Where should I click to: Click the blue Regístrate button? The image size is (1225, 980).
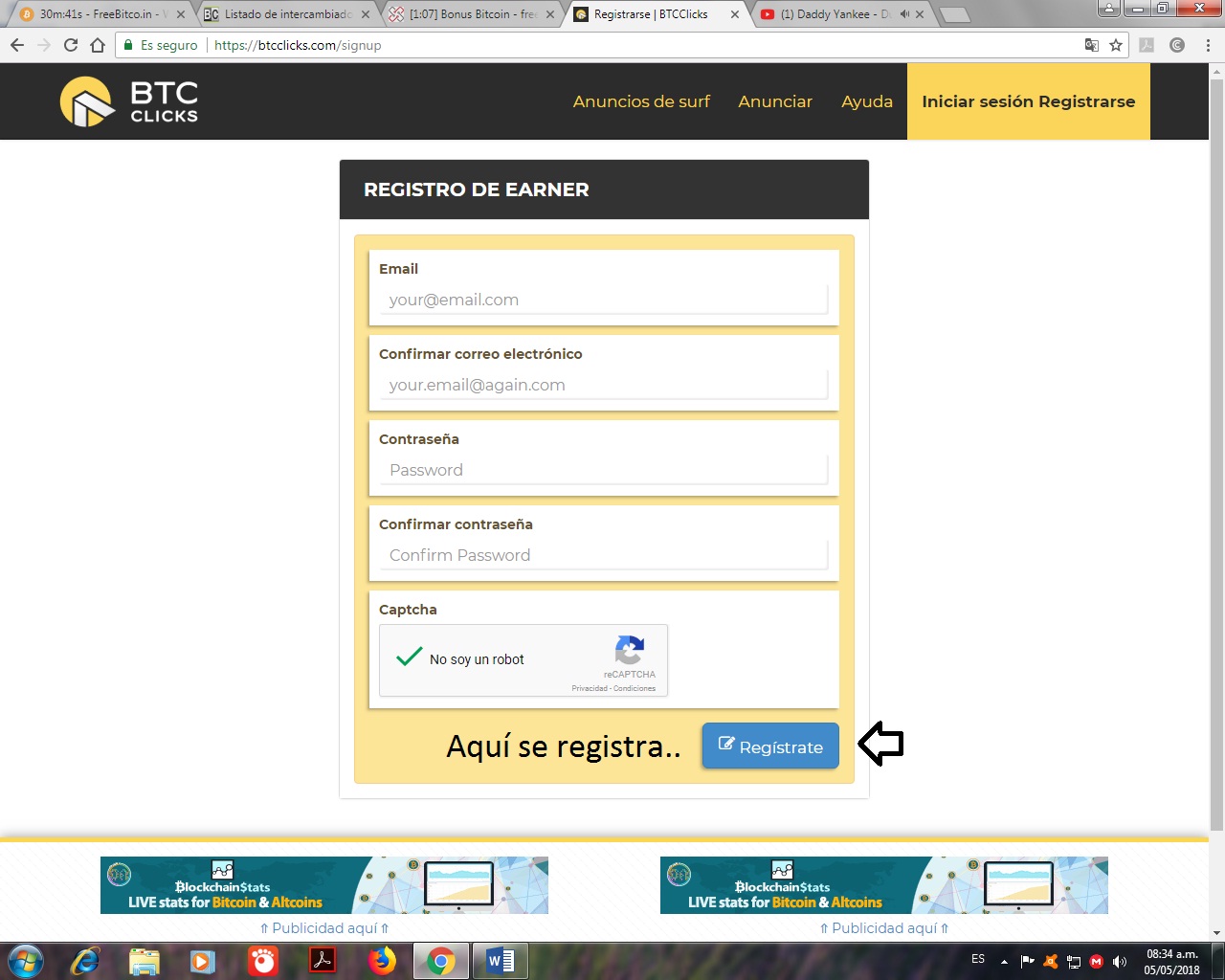[770, 746]
